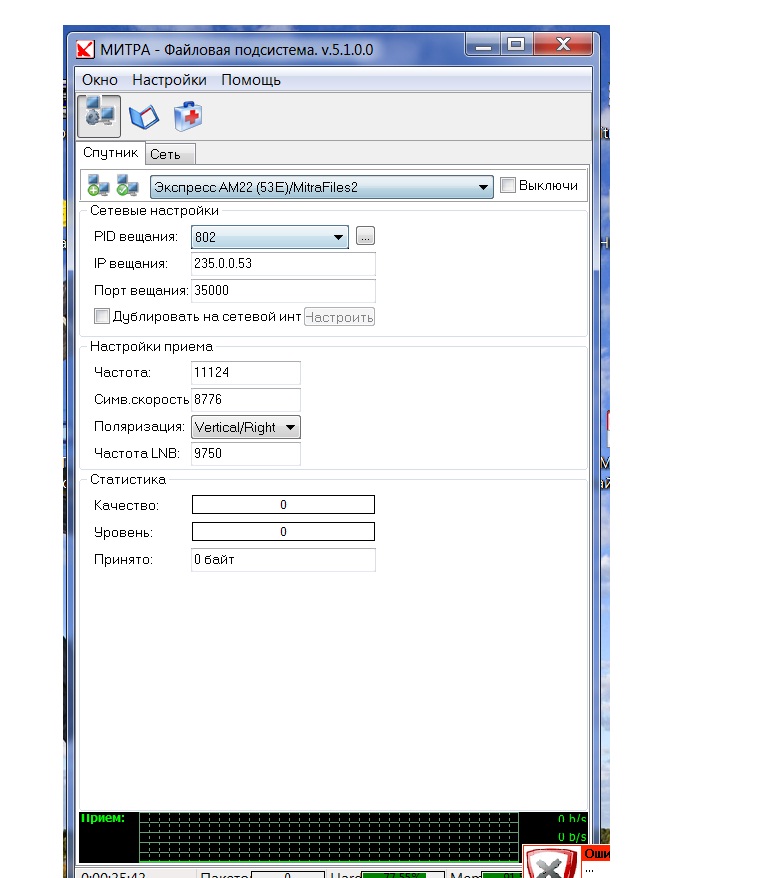Click the Качество progress bar
The width and height of the screenshot is (768, 878).
pos(283,505)
